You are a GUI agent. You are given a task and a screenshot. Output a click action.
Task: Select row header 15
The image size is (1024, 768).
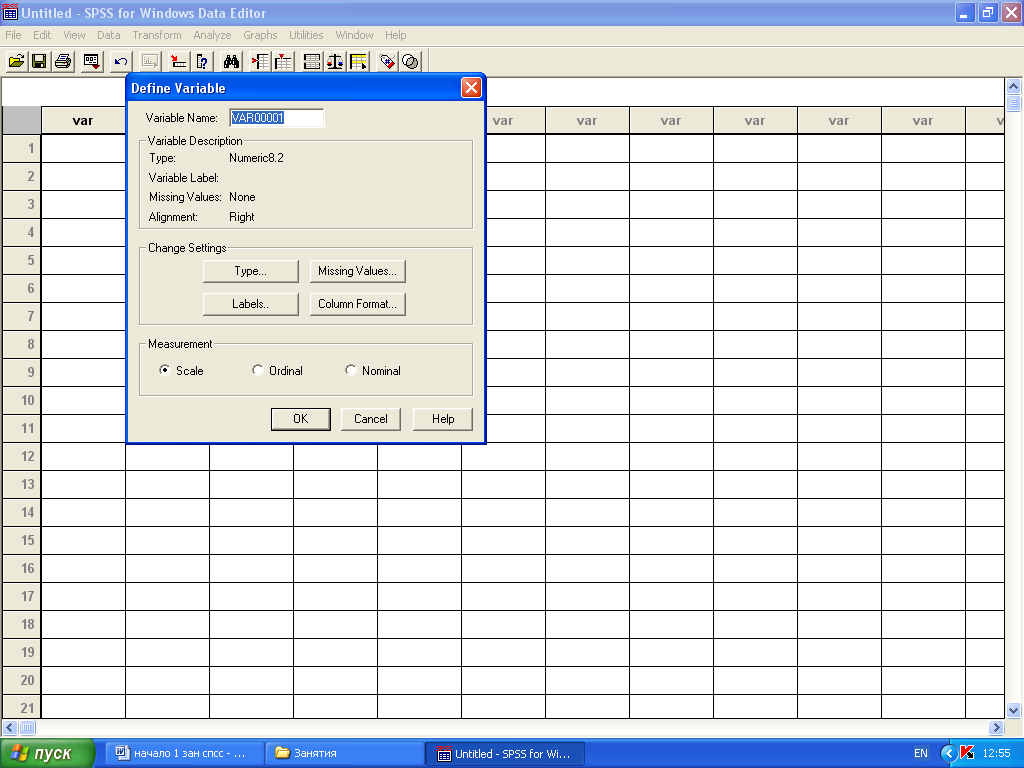[x=22, y=540]
